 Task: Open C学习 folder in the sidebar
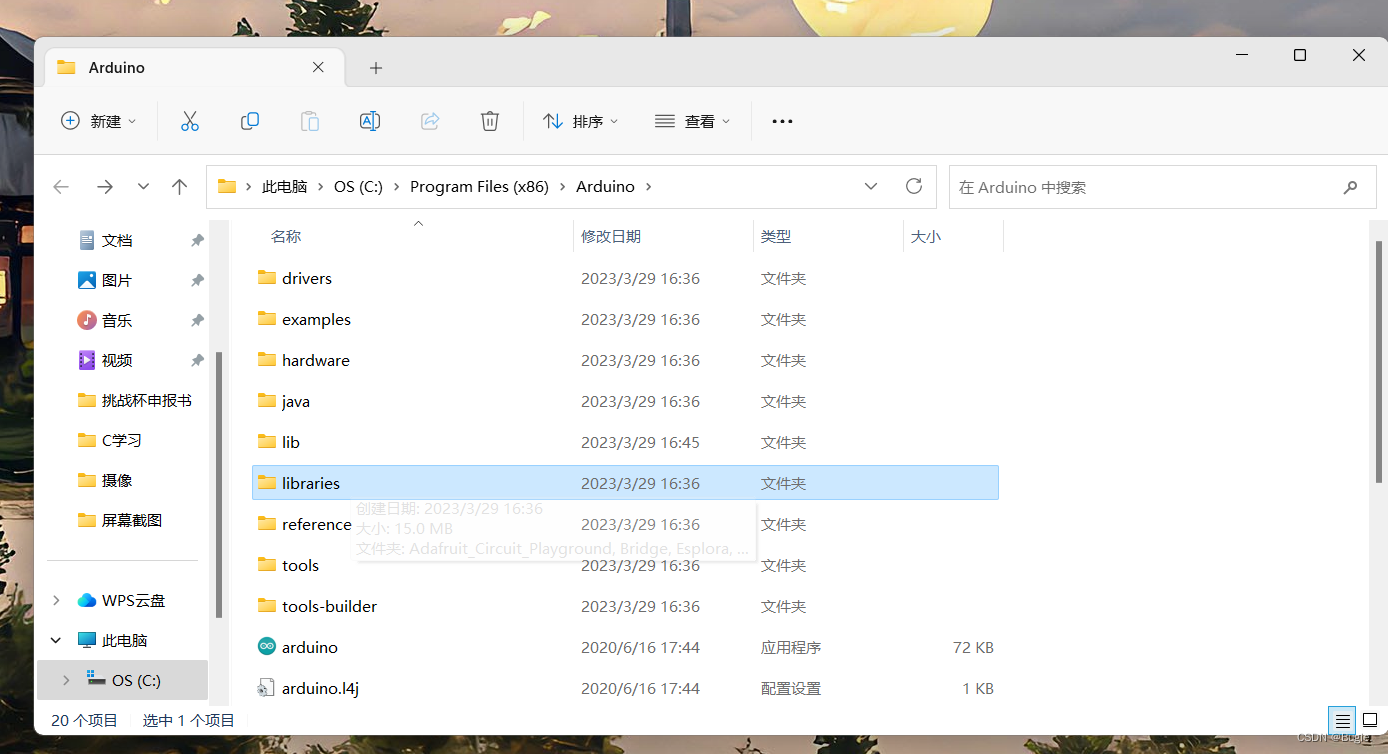pos(121,440)
